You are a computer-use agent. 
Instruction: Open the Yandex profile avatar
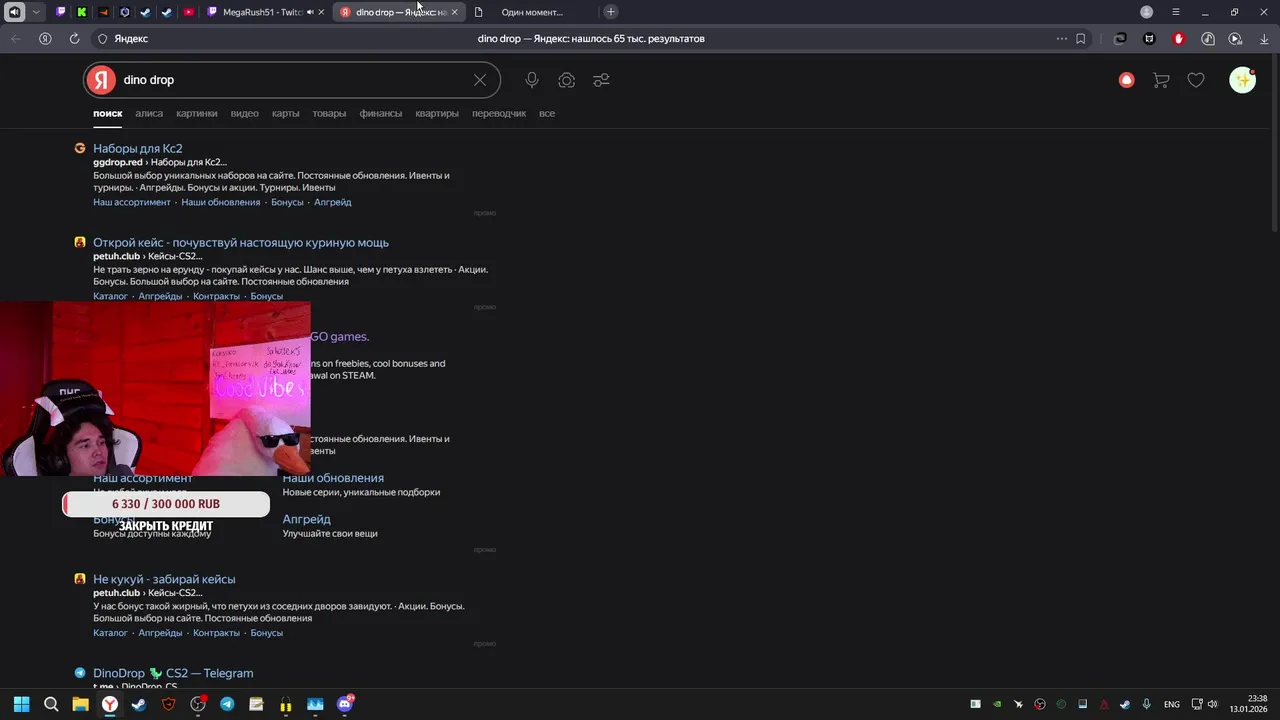point(1242,80)
